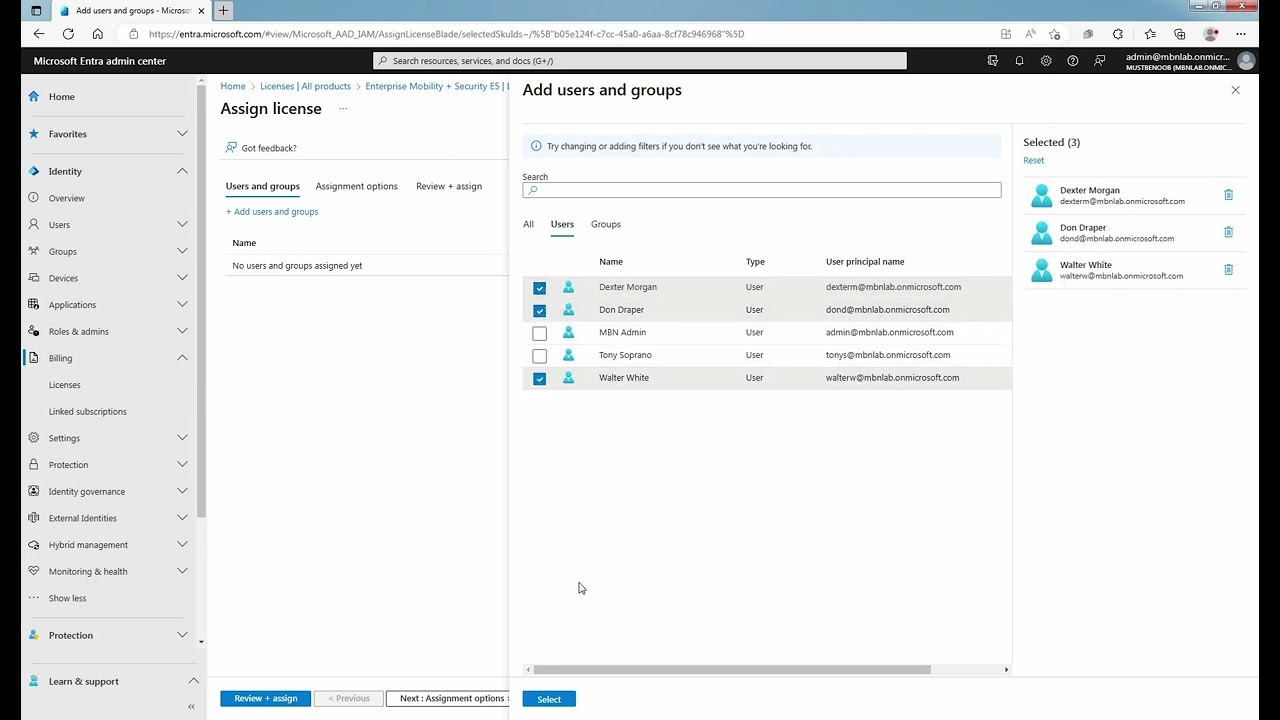Image resolution: width=1280 pixels, height=720 pixels.
Task: Click the sidebar's vertical scrollbar
Action: point(201,300)
